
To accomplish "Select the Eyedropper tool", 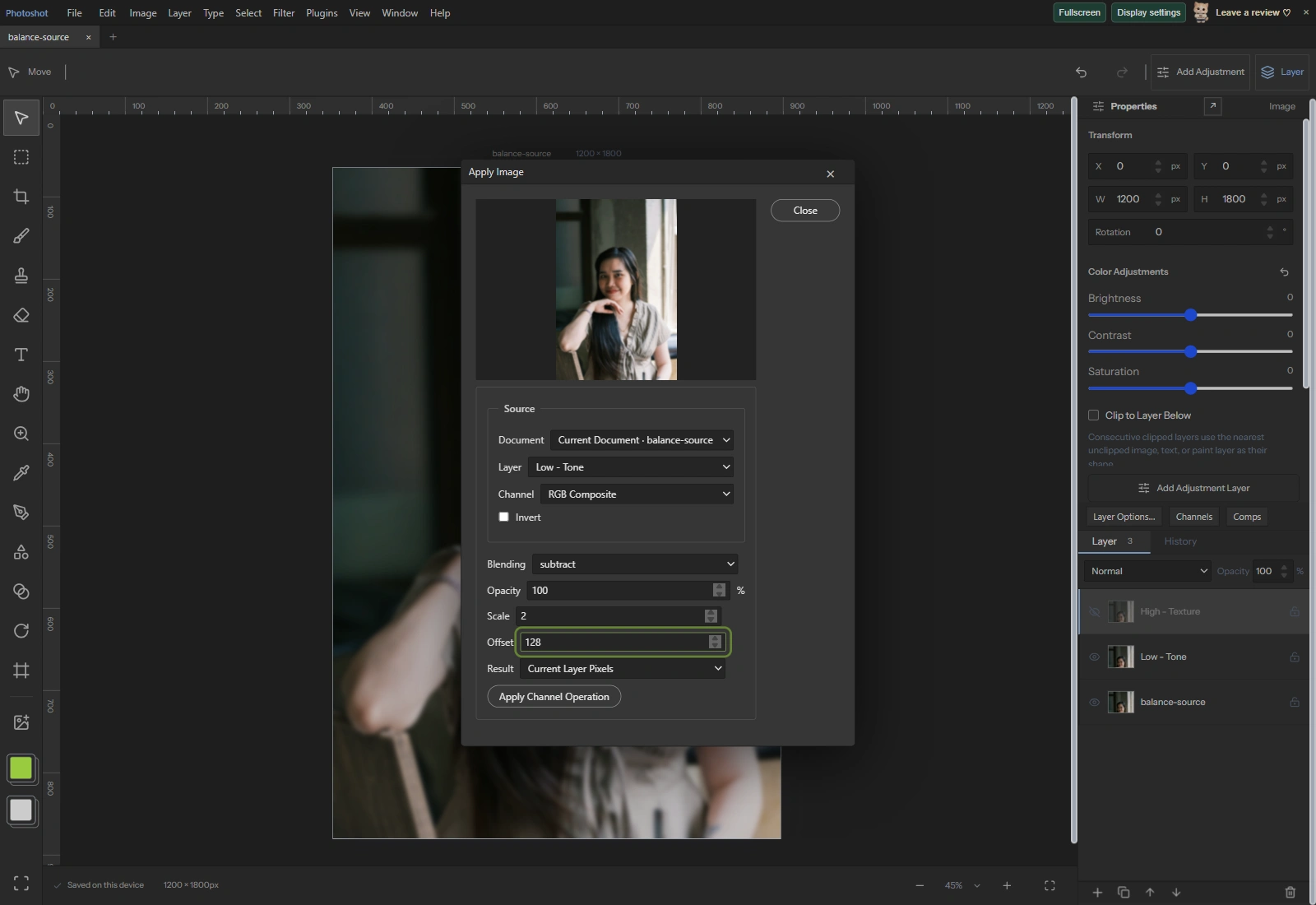I will pyautogui.click(x=21, y=473).
